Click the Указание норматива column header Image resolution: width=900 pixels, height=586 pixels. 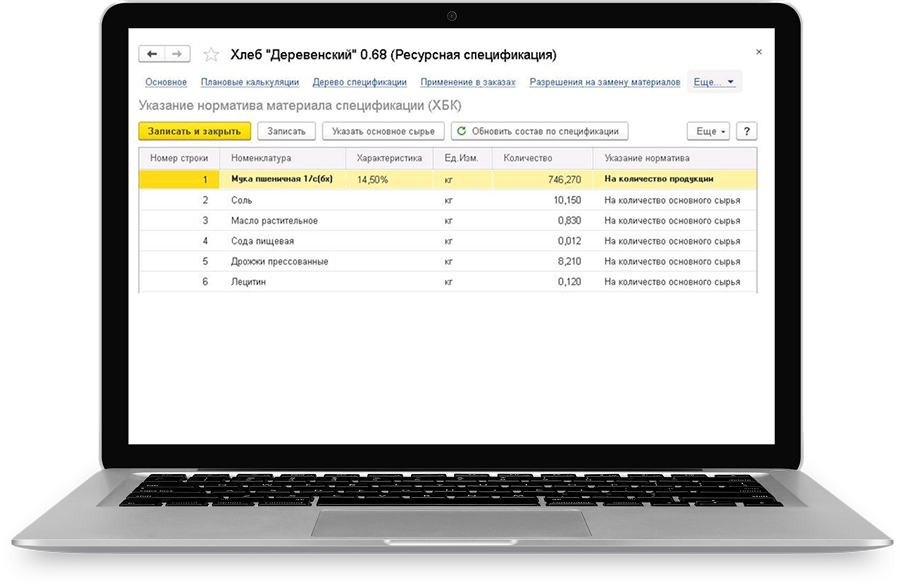[x=674, y=158]
